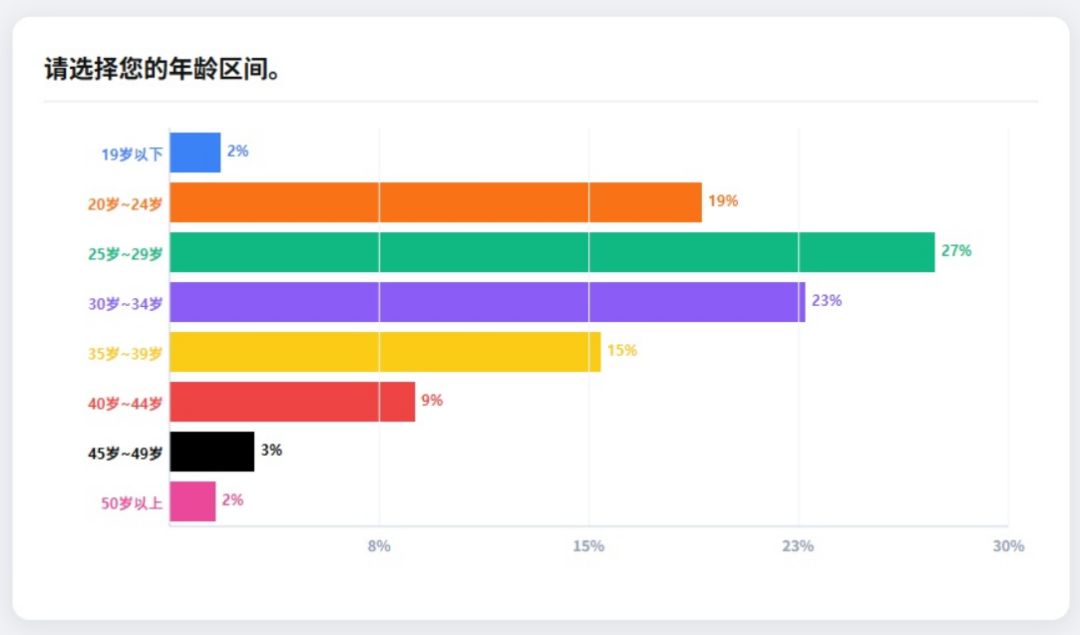Click the 9% value label

[432, 401]
